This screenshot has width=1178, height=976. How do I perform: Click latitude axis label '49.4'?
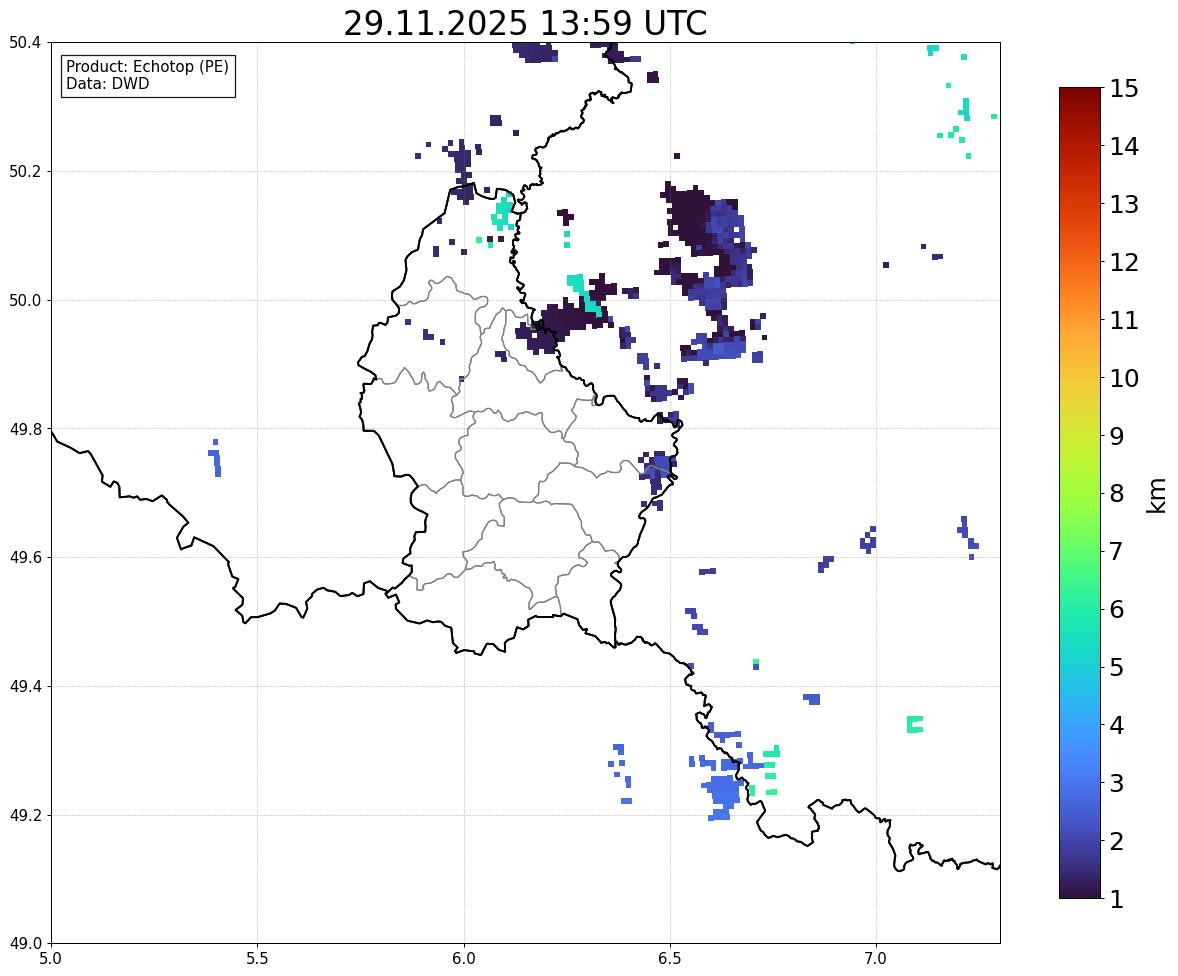[25, 686]
